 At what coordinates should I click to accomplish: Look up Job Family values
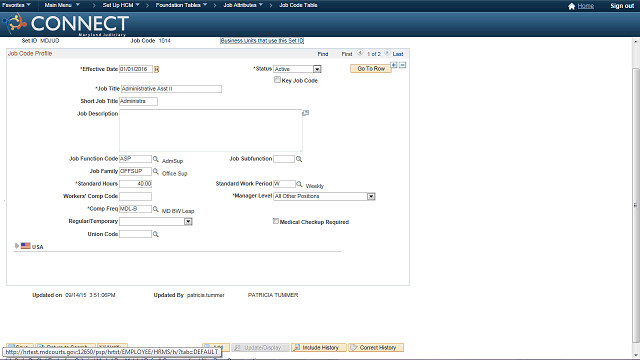point(156,171)
